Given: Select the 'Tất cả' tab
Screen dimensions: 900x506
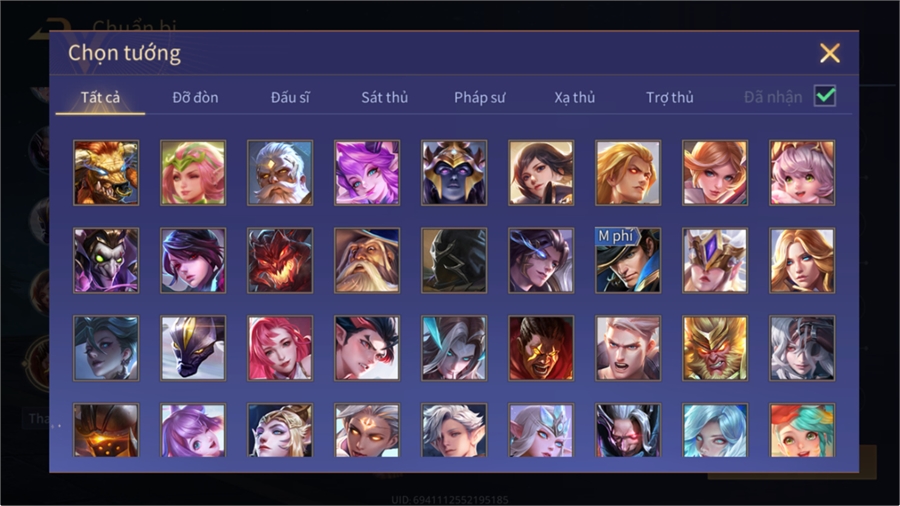Looking at the screenshot, I should 100,98.
